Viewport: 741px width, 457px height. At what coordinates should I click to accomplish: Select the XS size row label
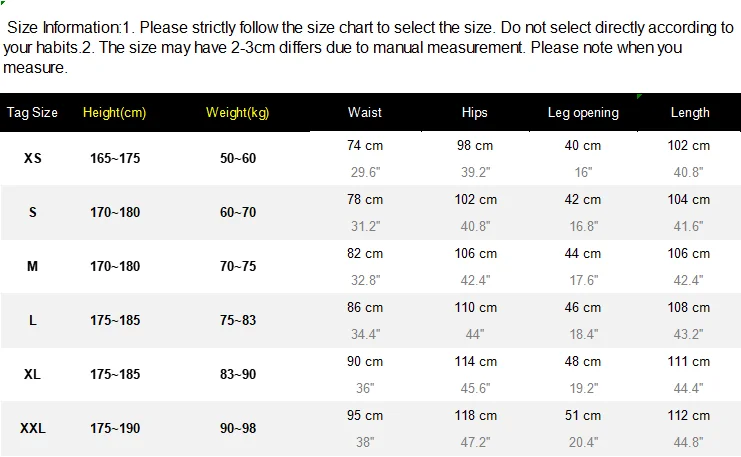click(33, 159)
